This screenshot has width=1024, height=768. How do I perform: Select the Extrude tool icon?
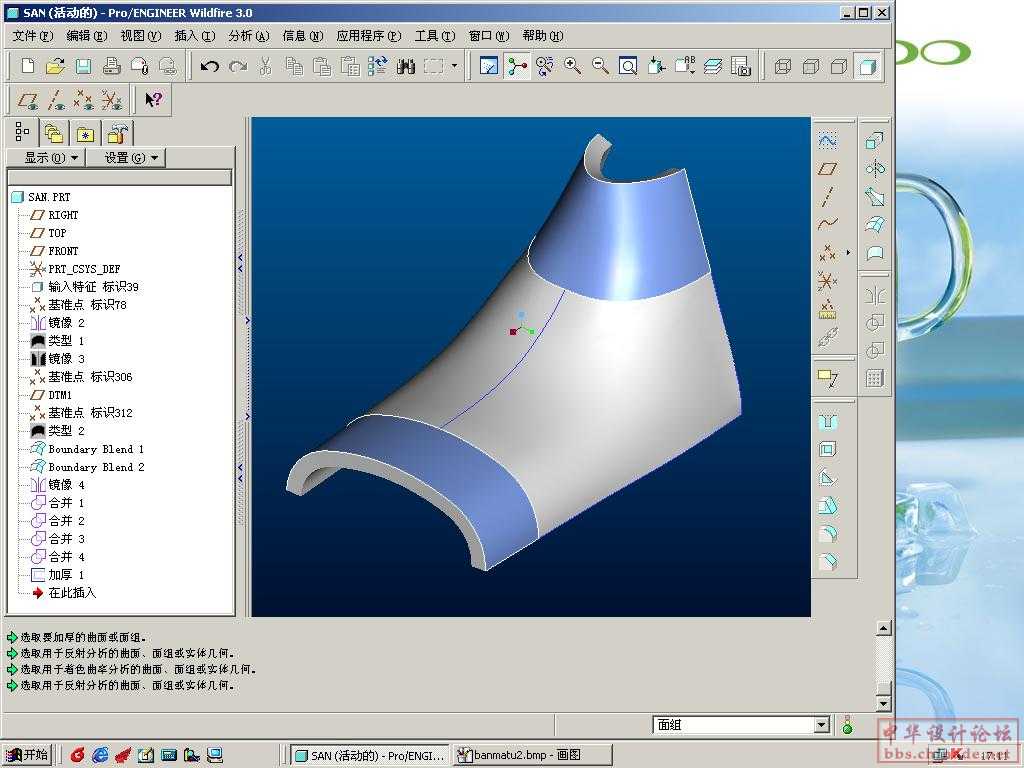[874, 140]
